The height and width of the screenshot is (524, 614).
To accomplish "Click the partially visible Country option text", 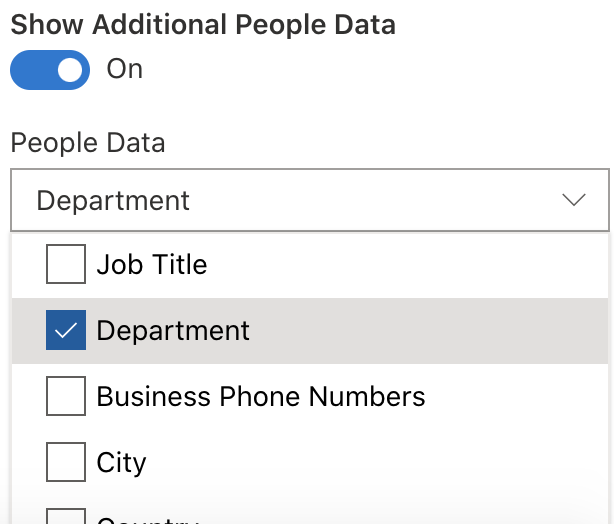I will pos(147,520).
